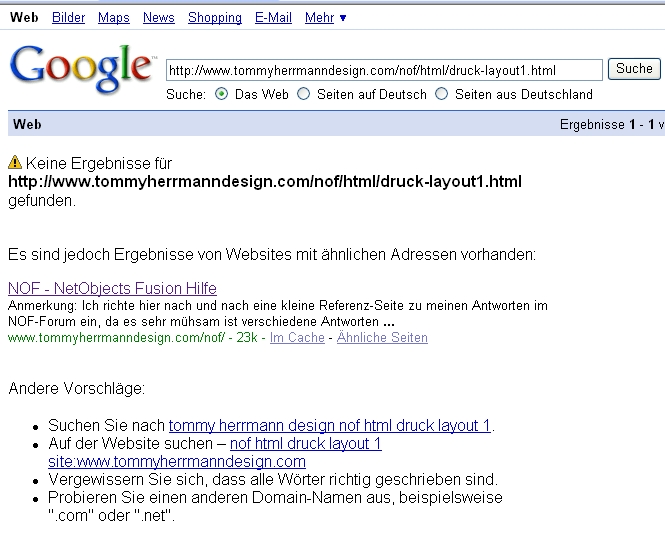Click 'Ähnliche Seiten' link
The height and width of the screenshot is (546, 665).
(x=382, y=338)
